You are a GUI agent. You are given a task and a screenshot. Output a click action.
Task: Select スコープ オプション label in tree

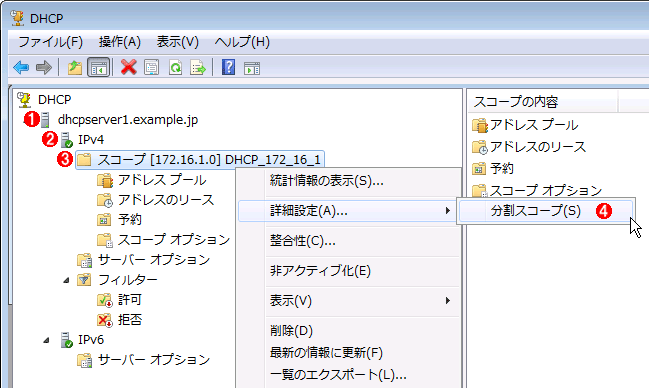174,240
